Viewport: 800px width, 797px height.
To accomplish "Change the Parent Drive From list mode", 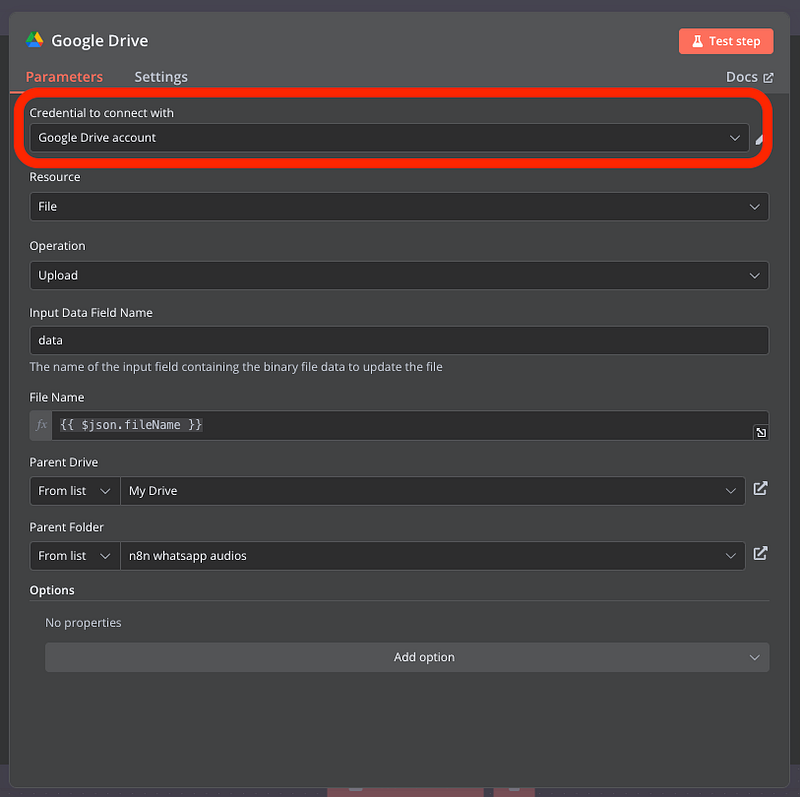I will pos(75,491).
